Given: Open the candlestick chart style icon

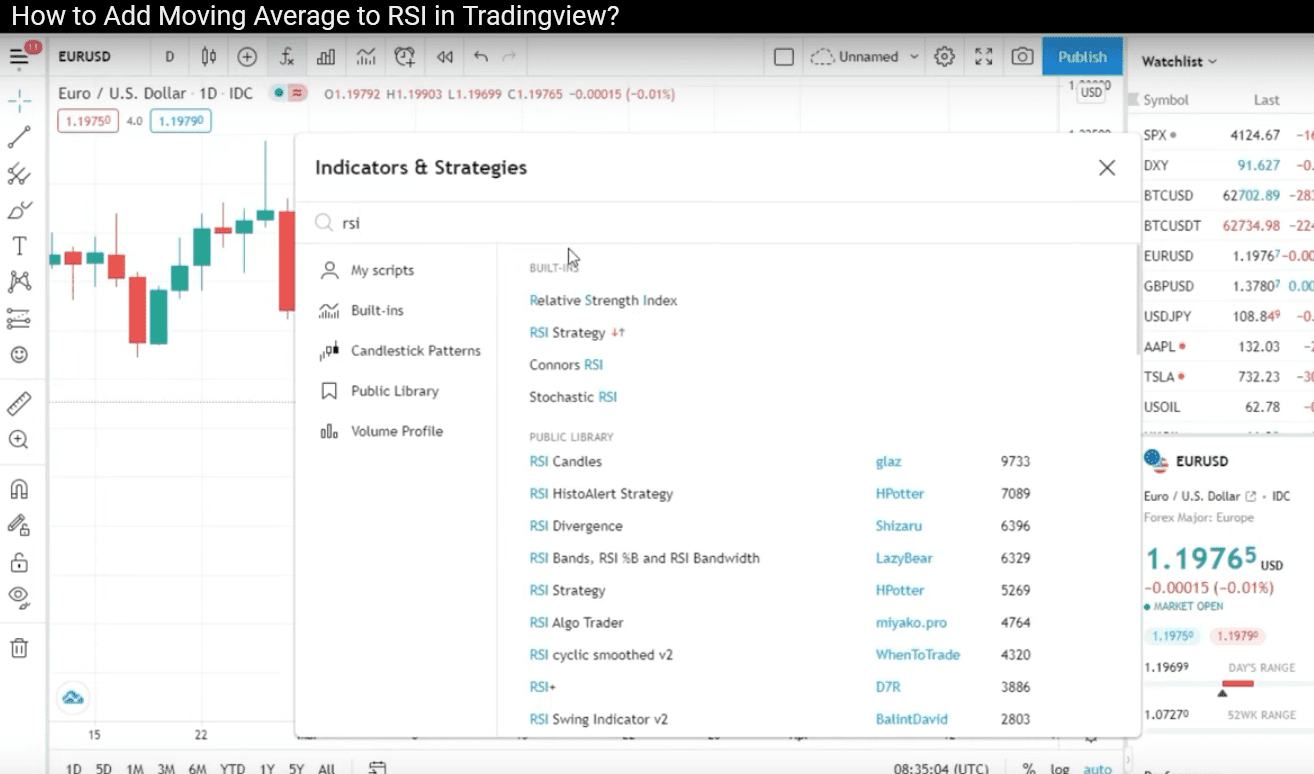Looking at the screenshot, I should point(209,57).
